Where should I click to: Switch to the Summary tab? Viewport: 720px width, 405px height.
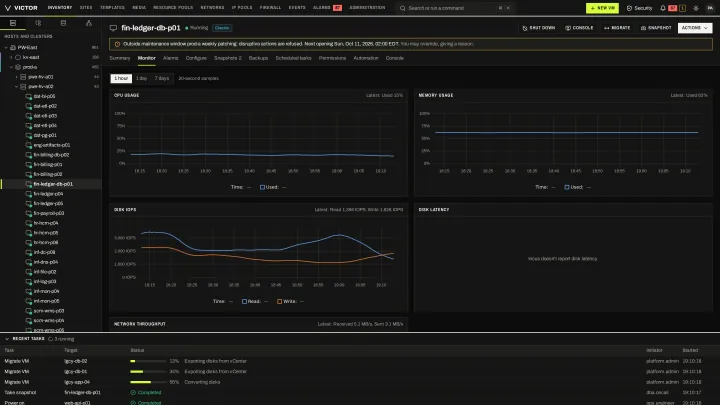point(120,58)
